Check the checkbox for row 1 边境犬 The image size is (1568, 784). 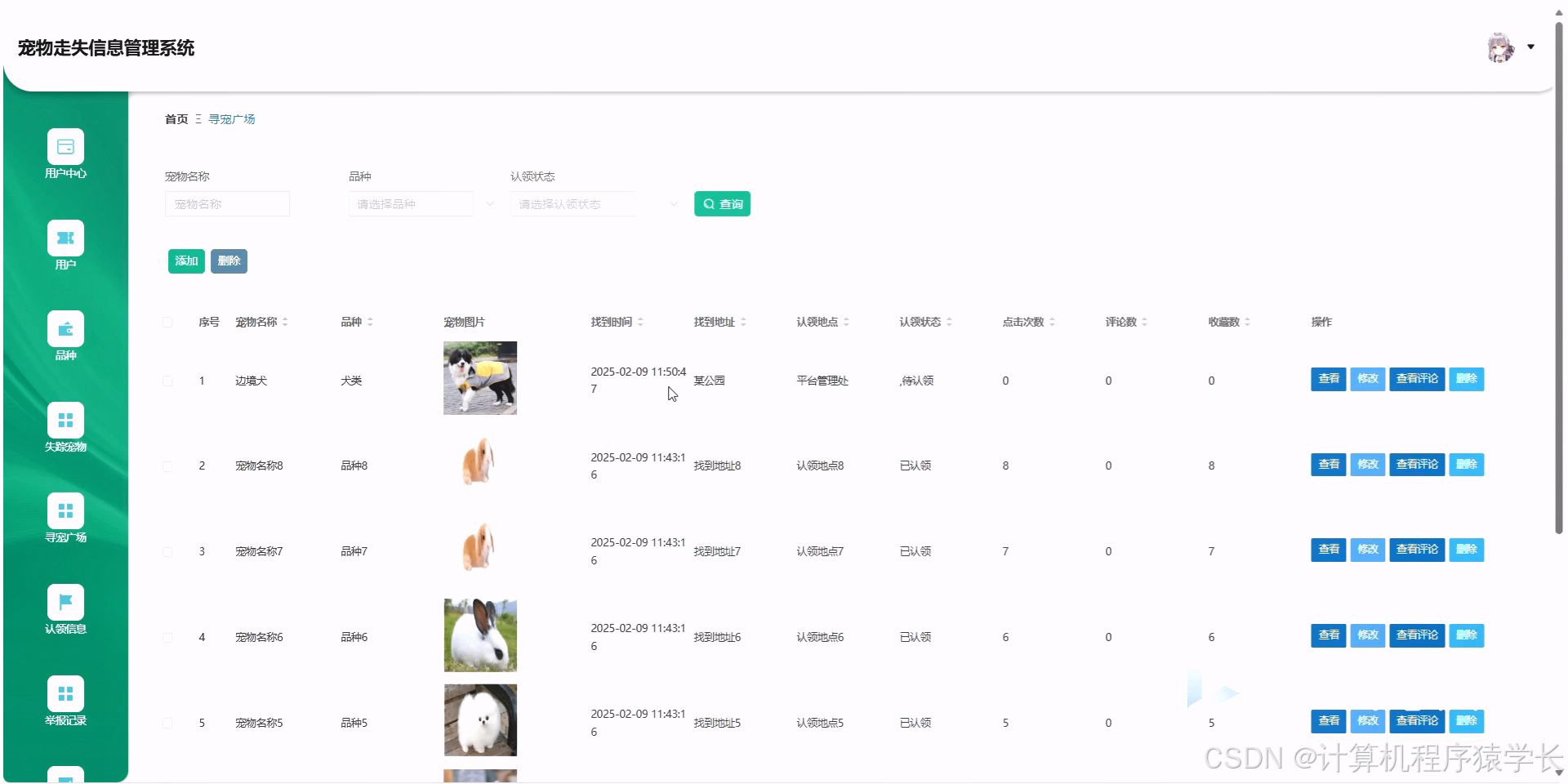tap(168, 381)
